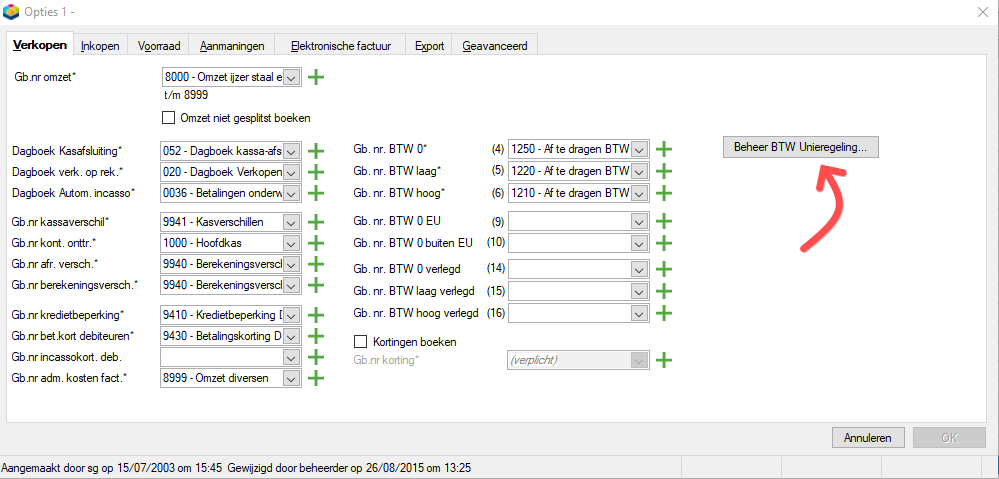Add new entry for Dagboek verk. op rek.
Image resolution: width=999 pixels, height=479 pixels.
click(316, 172)
